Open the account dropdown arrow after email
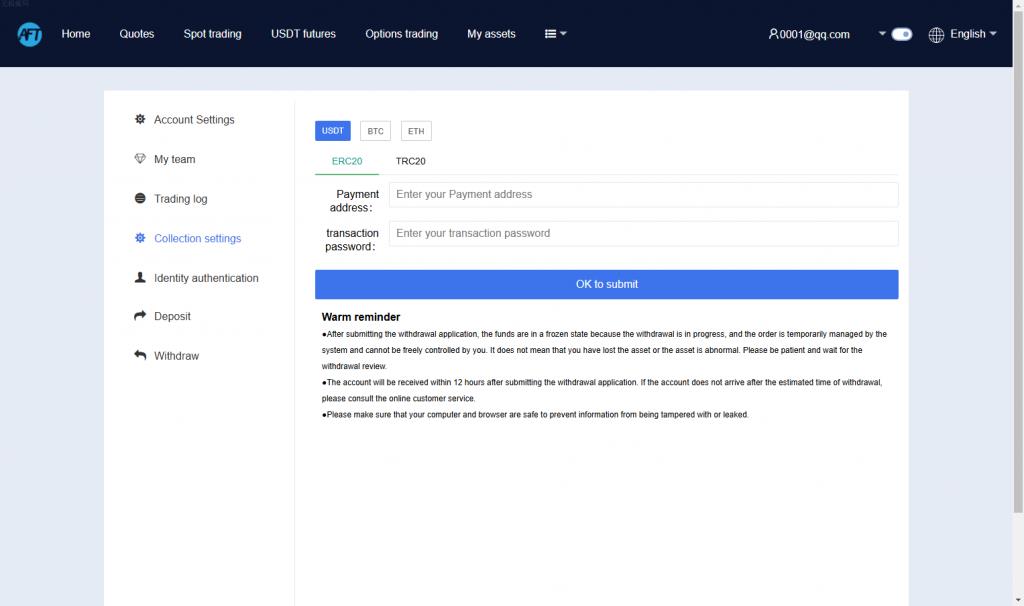The image size is (1024, 606). pyautogui.click(x=882, y=33)
